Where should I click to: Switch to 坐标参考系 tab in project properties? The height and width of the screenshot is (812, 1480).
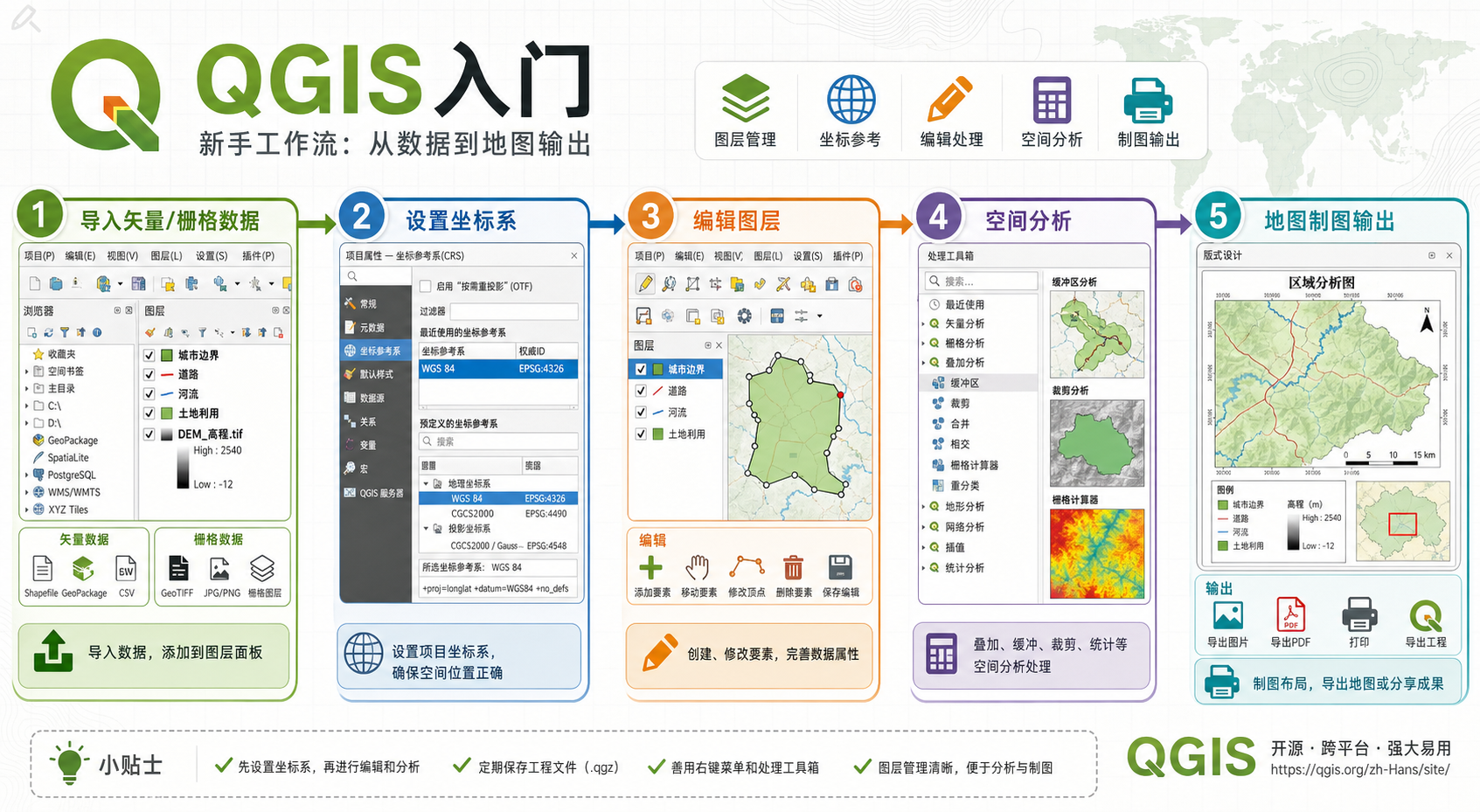(x=376, y=350)
